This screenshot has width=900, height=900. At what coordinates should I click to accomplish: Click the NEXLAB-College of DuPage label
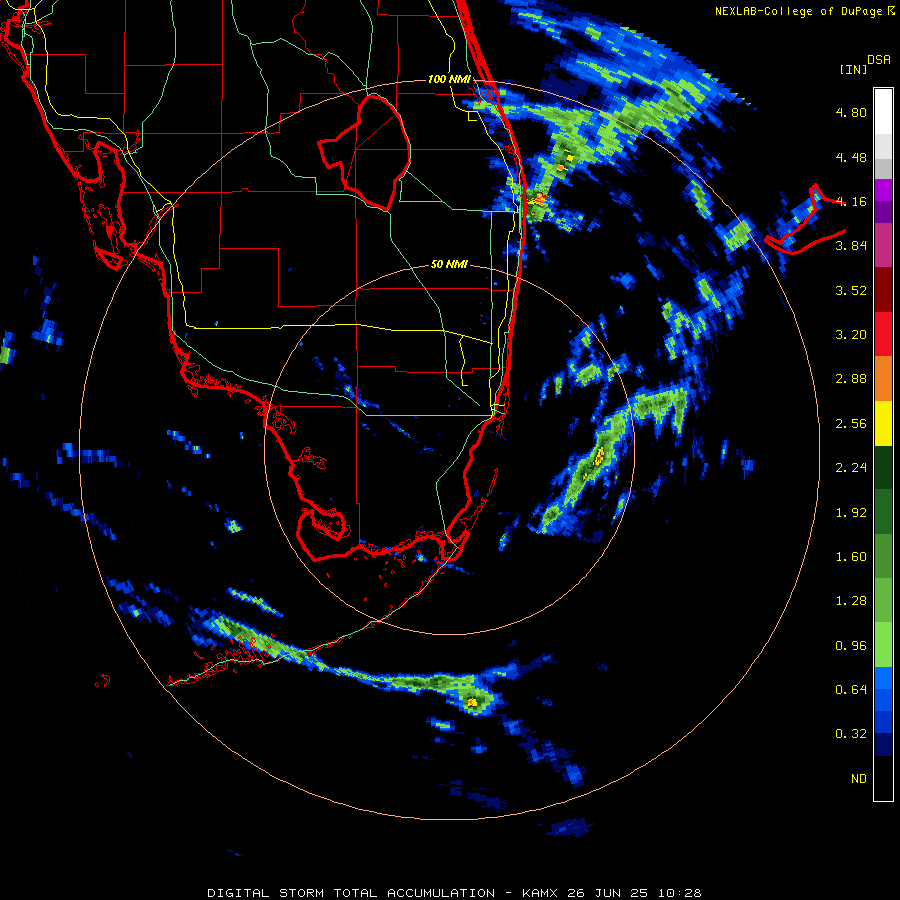point(798,11)
